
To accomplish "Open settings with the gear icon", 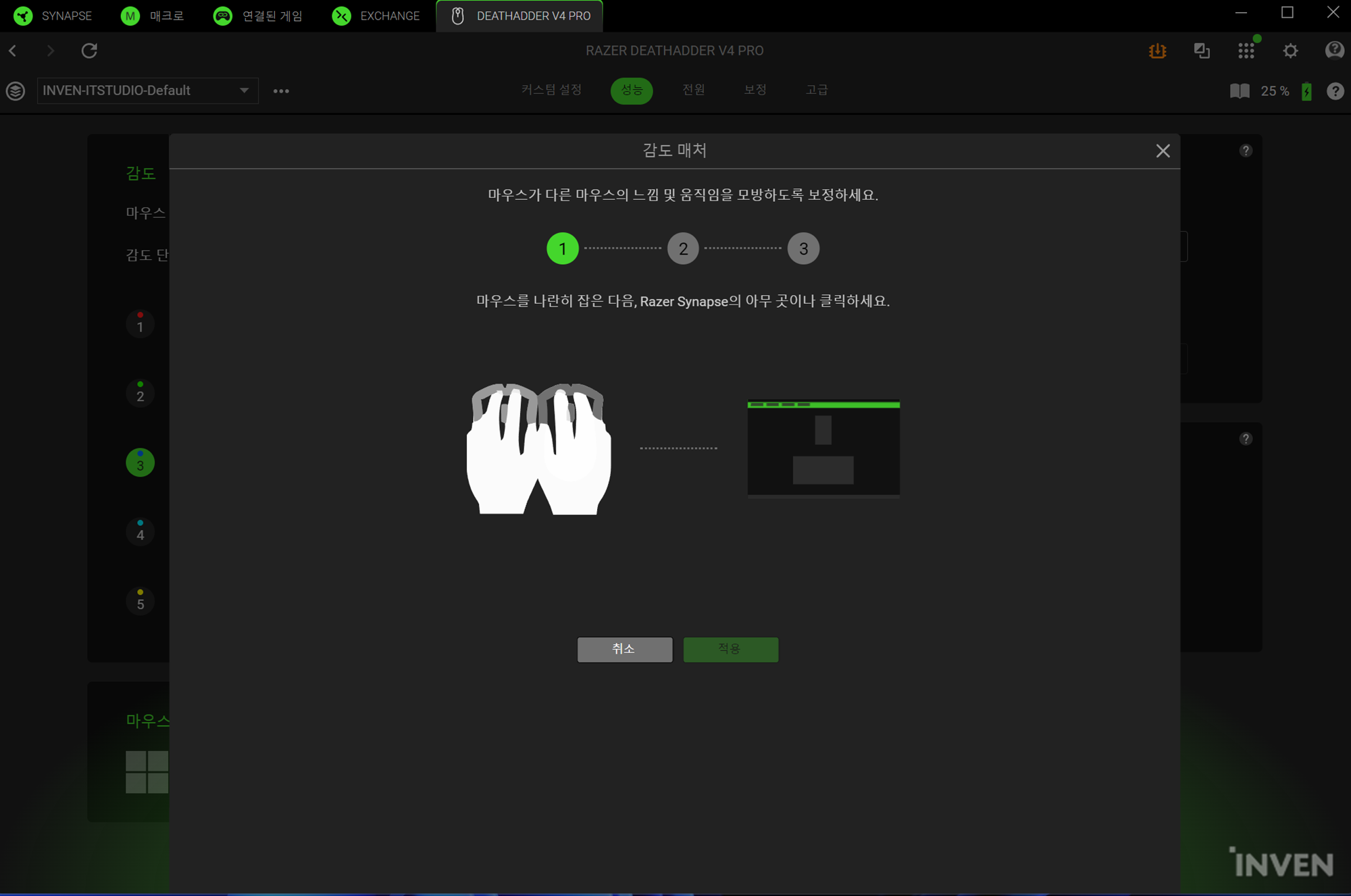I will click(x=1291, y=51).
